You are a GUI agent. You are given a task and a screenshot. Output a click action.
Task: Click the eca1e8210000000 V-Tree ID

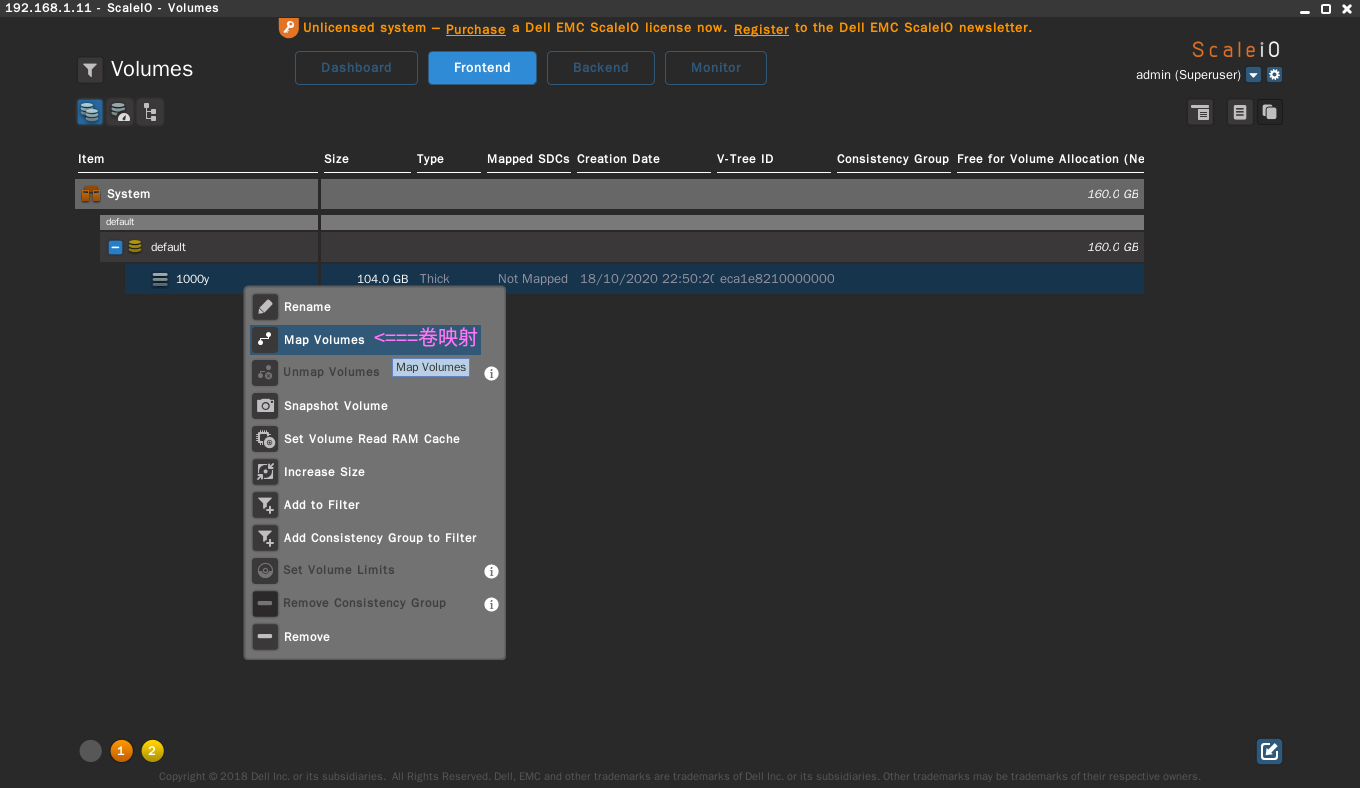[777, 279]
